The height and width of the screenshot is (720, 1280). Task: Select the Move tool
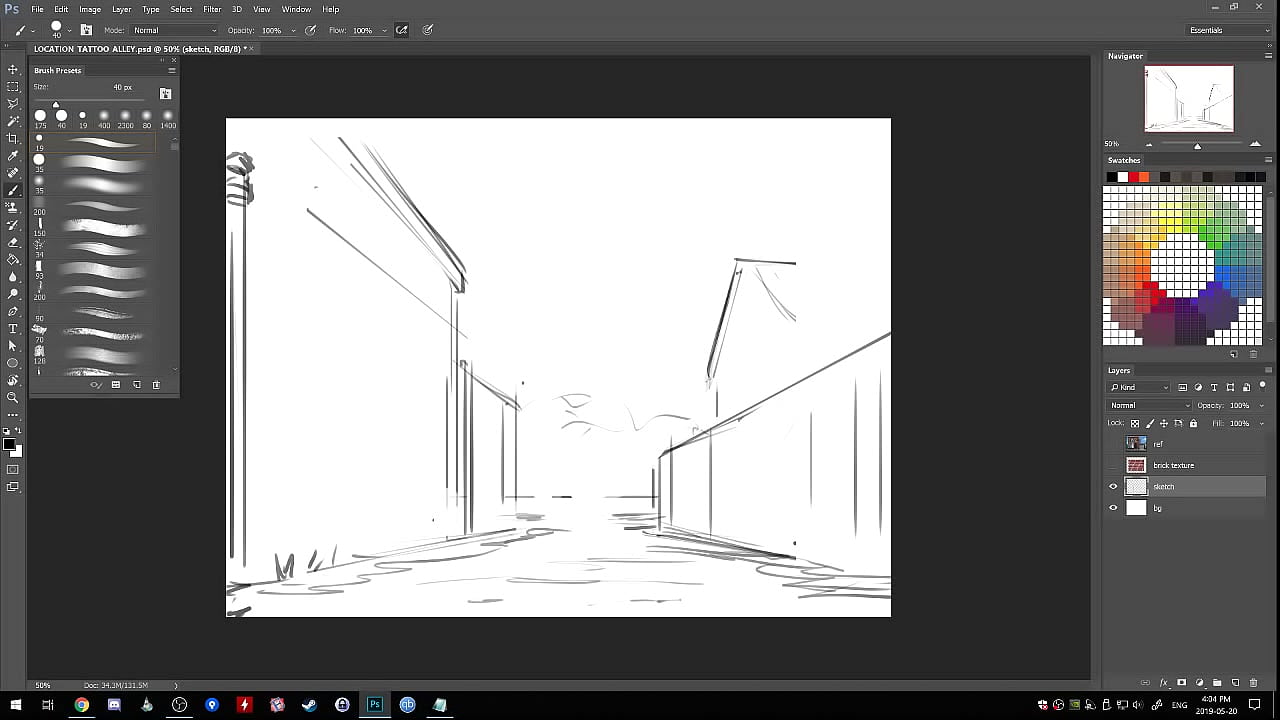point(13,70)
